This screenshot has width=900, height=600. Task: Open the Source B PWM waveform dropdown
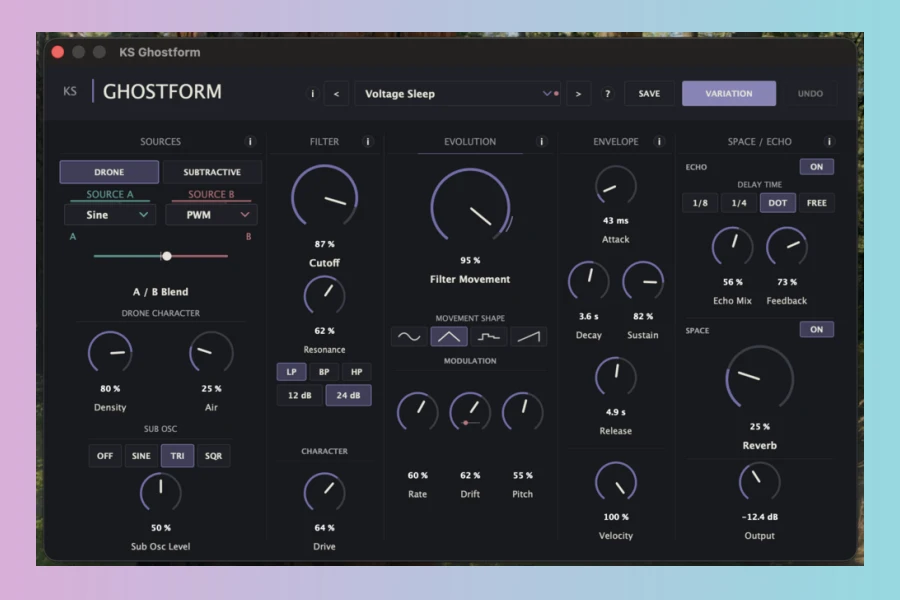[211, 215]
